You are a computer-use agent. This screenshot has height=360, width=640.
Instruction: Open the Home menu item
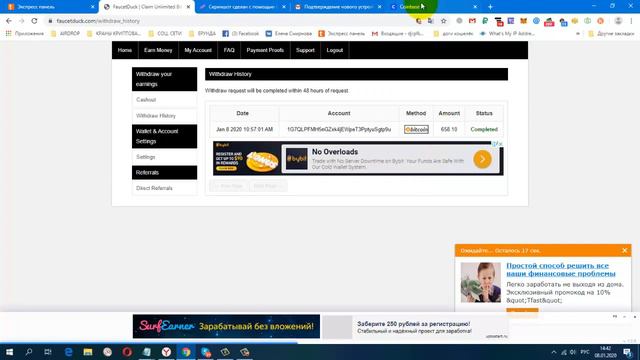(x=124, y=50)
